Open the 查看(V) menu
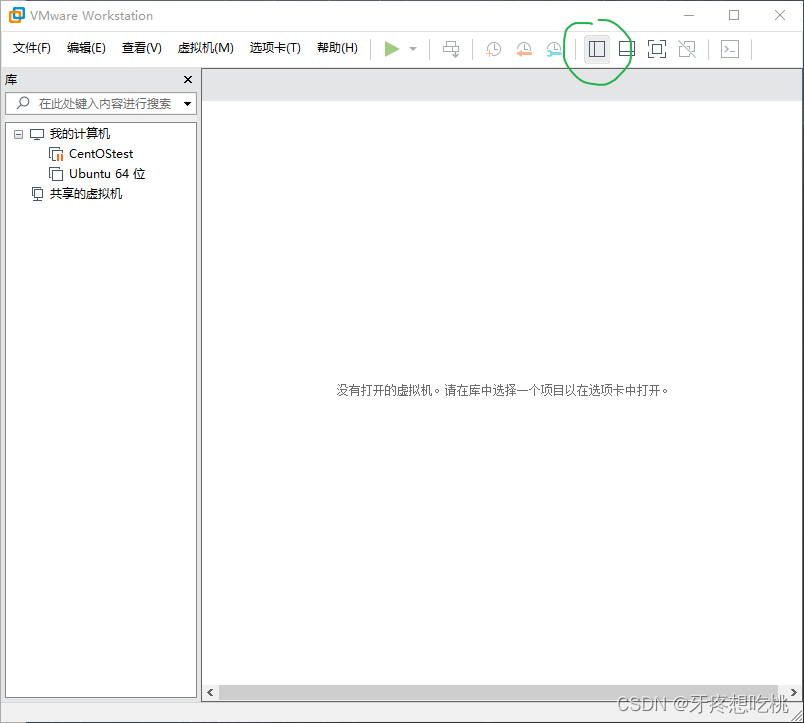804x723 pixels. [x=142, y=48]
